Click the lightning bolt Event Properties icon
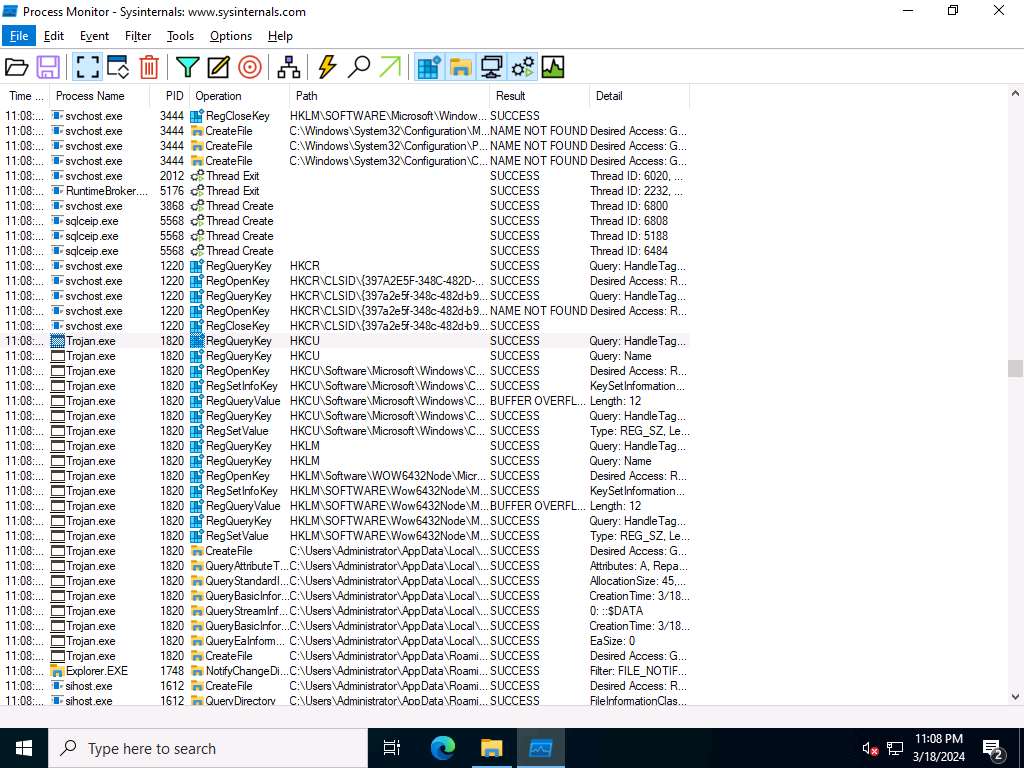The height and width of the screenshot is (768, 1024). 327,67
